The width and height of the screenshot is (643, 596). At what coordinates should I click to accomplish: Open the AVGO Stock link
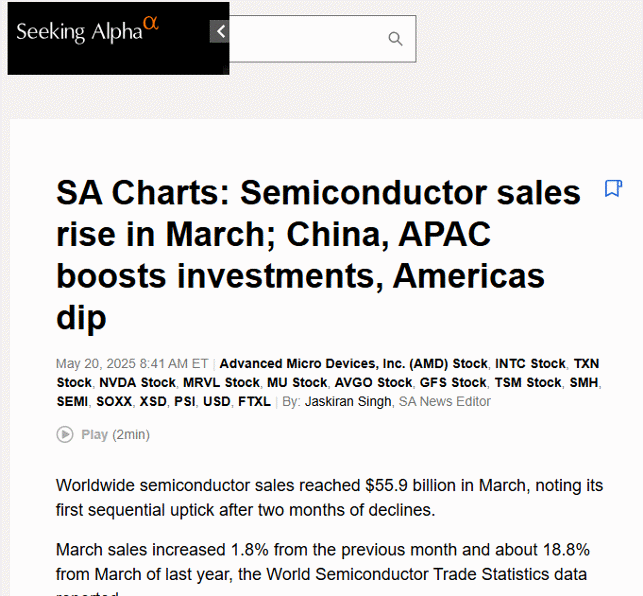[x=373, y=382]
